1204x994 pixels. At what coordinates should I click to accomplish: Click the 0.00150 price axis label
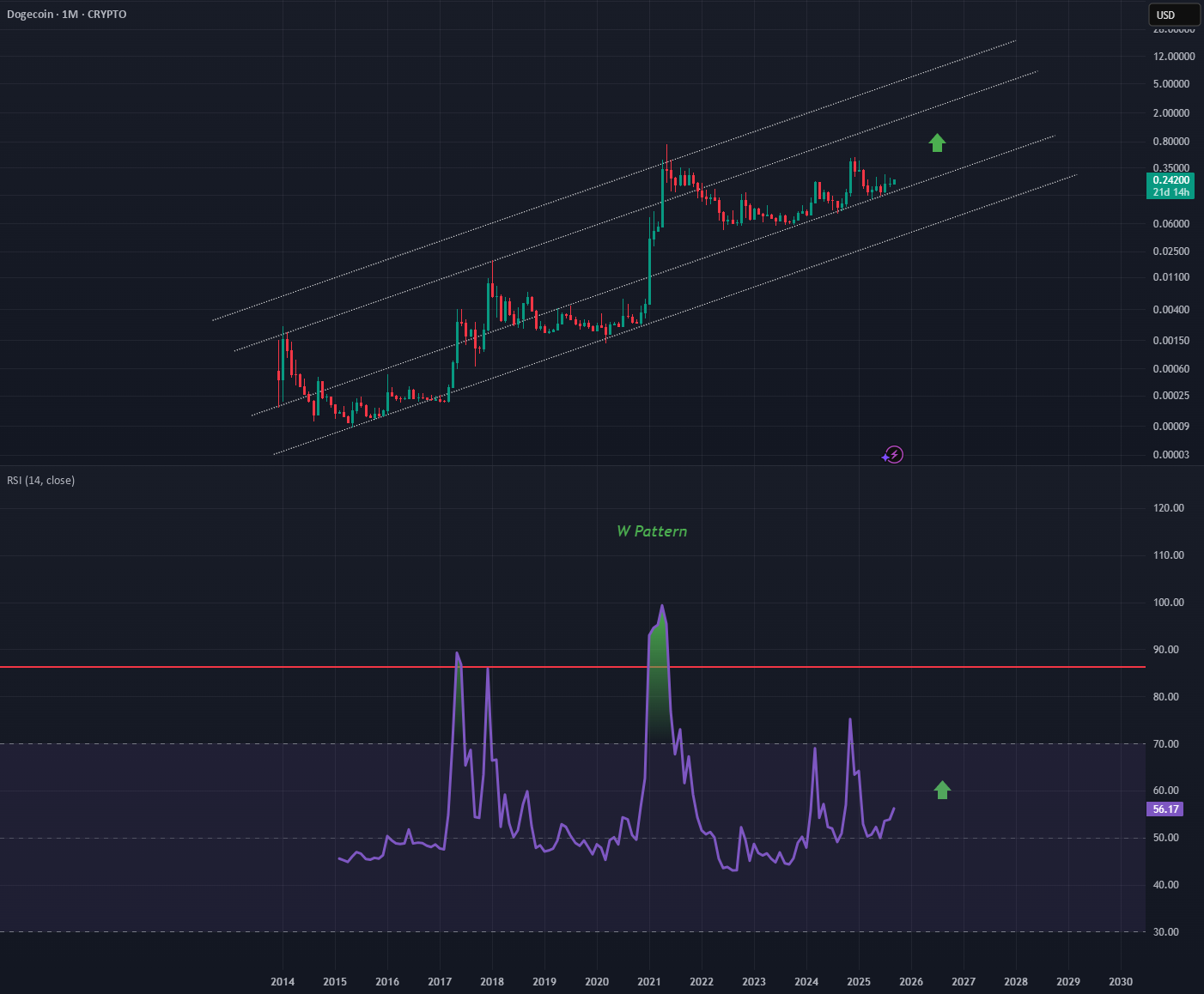tap(1171, 341)
